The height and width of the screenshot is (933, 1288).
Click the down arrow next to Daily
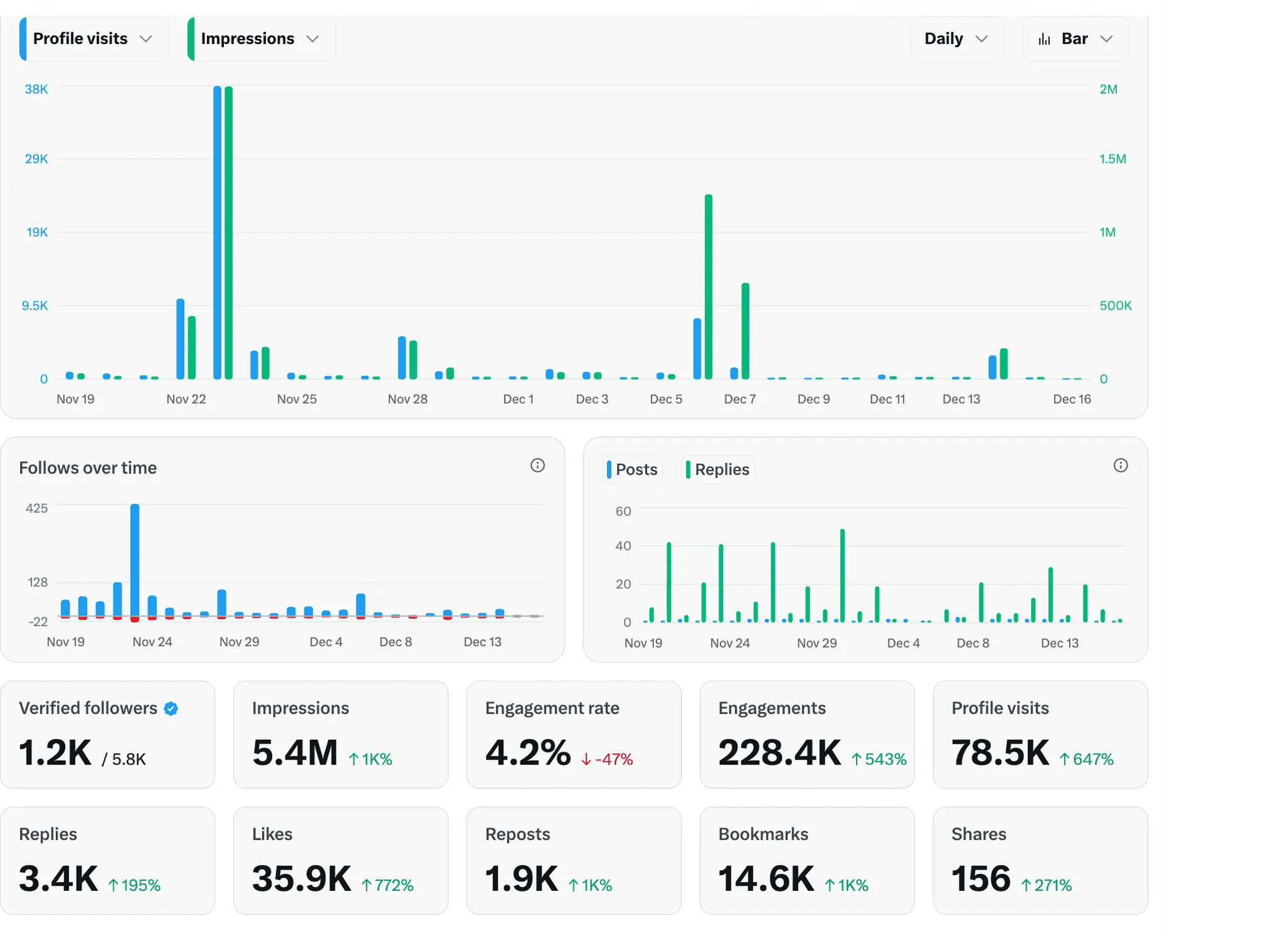click(x=981, y=39)
